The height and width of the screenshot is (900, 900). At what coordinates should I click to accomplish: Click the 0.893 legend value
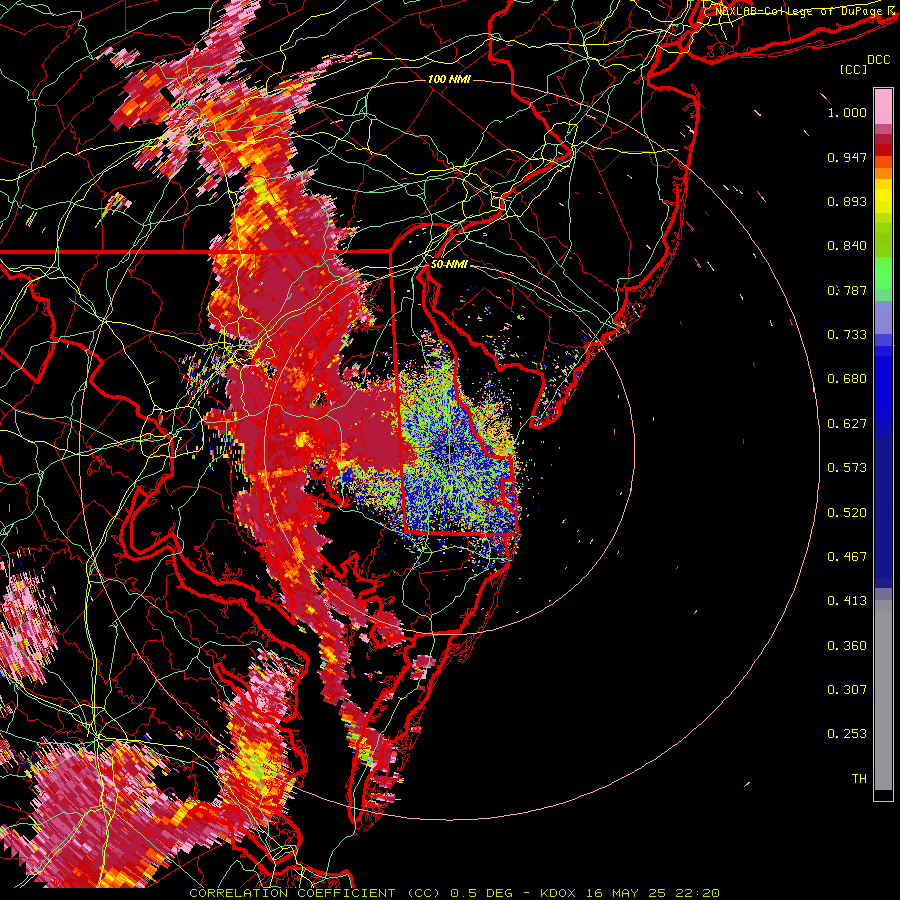point(847,201)
